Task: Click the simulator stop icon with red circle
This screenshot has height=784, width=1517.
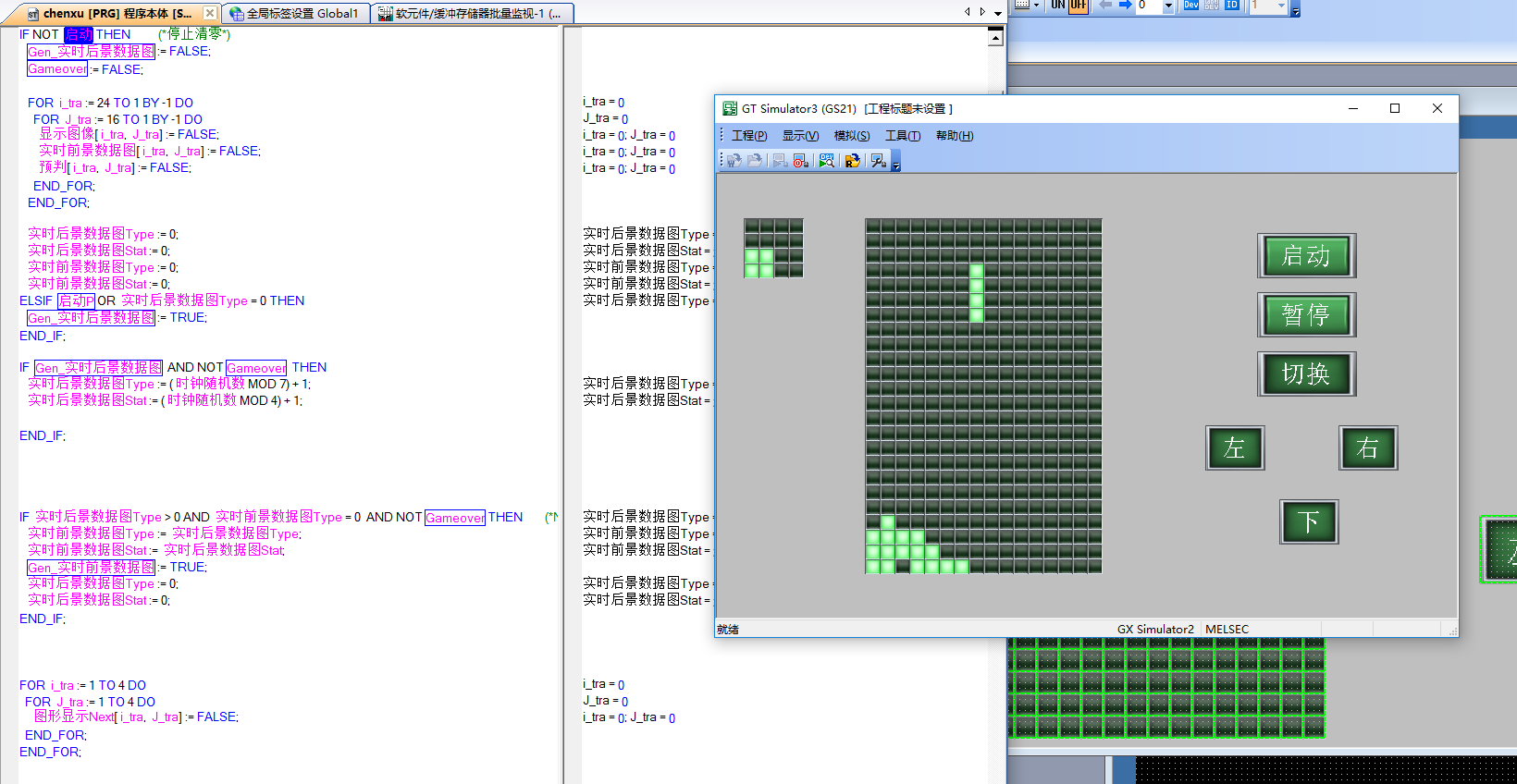Action: 801,161
